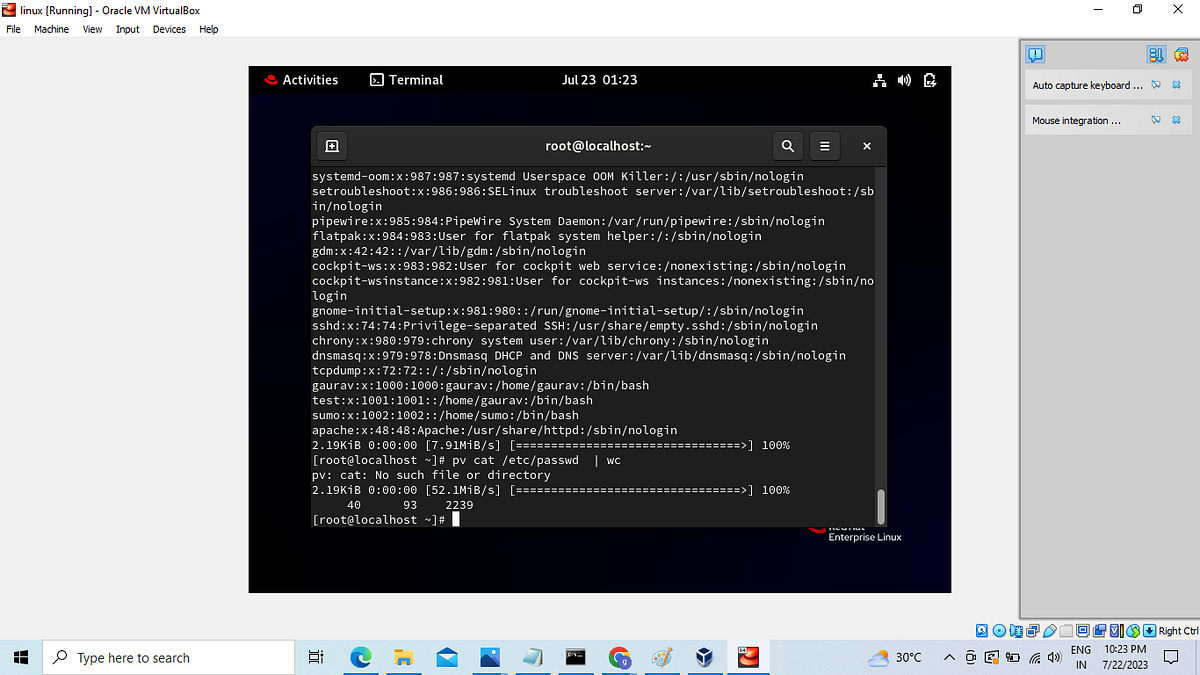1200x675 pixels.
Task: Dismiss the Mouse integration notification
Action: 1176,120
